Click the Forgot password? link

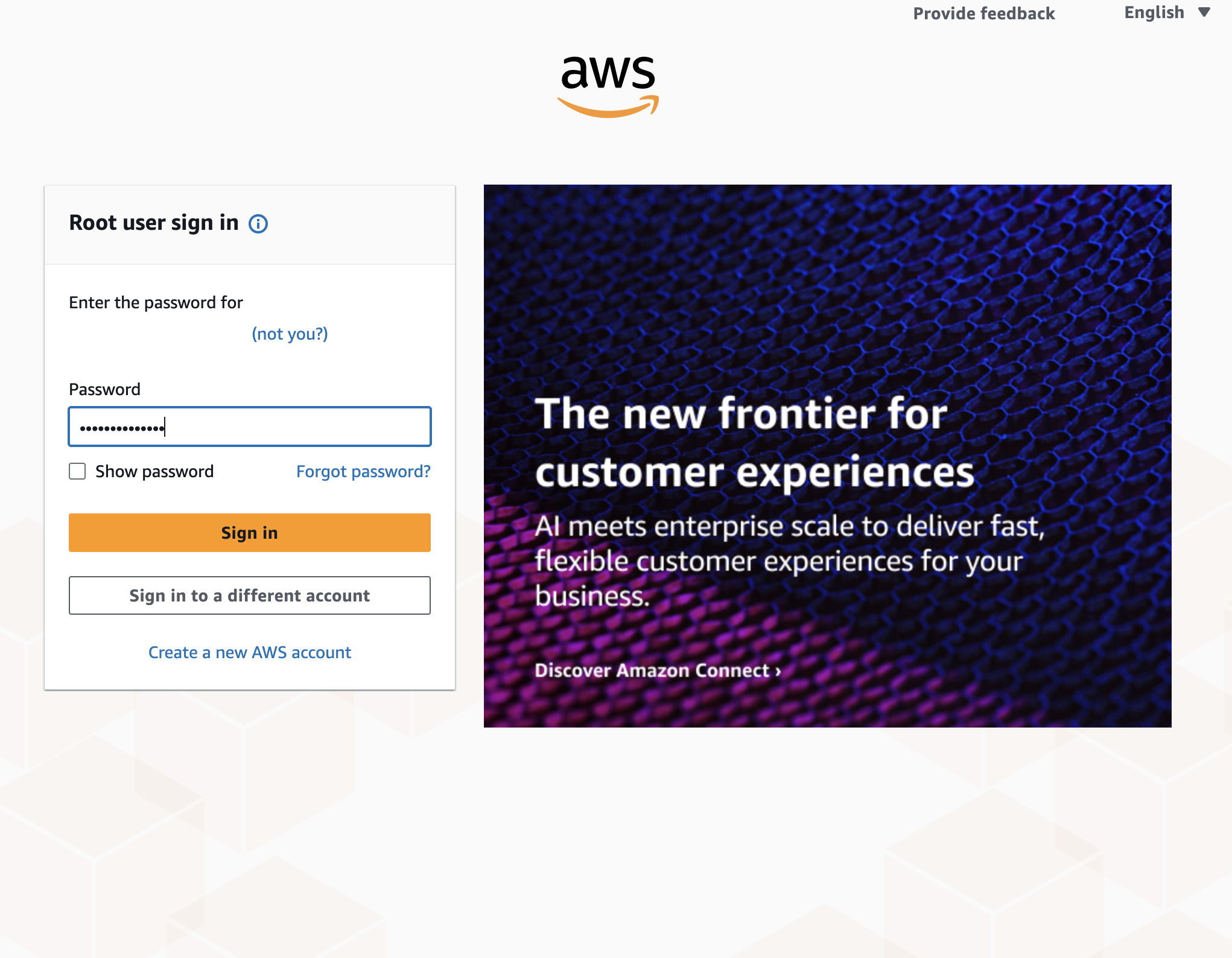click(x=363, y=471)
